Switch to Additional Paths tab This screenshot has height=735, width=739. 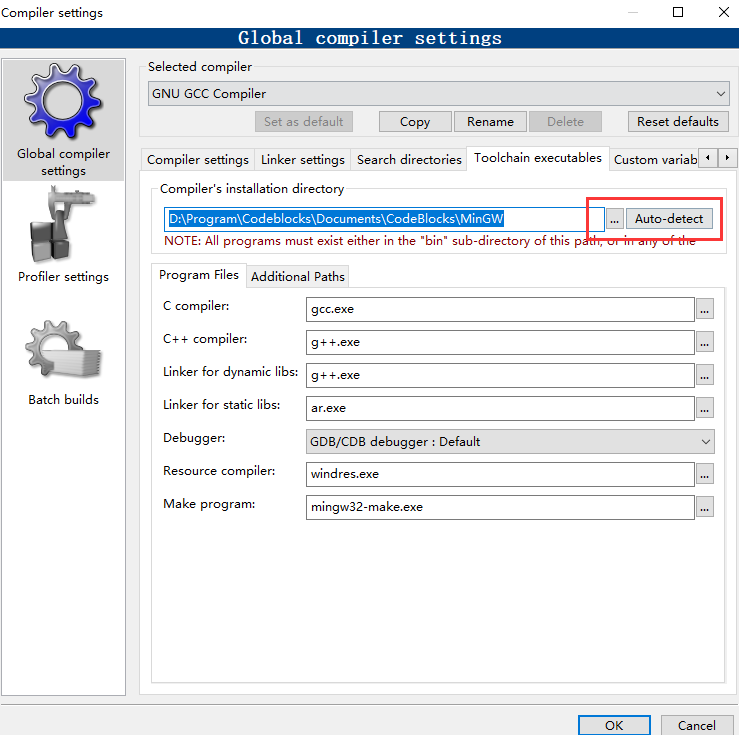point(298,277)
